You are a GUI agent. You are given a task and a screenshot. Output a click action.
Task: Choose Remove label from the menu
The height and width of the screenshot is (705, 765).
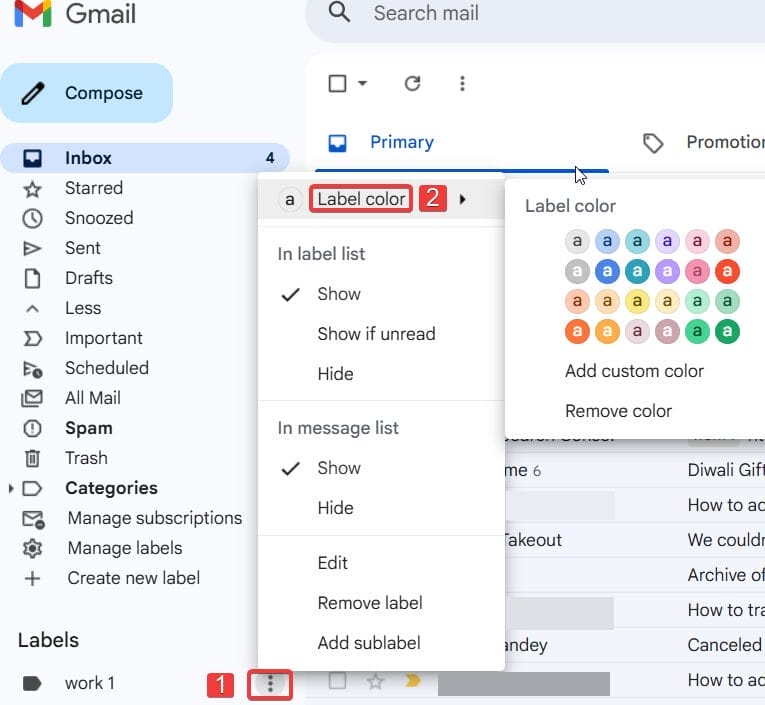coord(369,603)
